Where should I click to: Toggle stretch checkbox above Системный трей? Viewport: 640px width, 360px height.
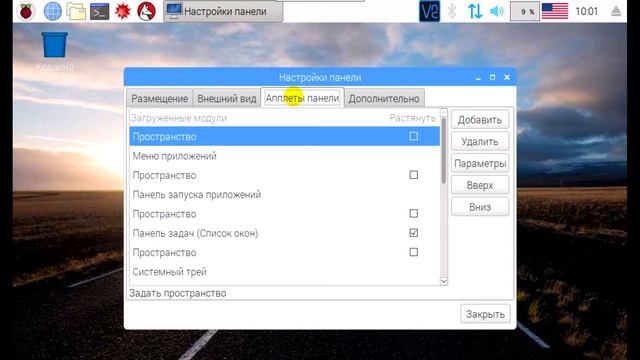pyautogui.click(x=413, y=252)
